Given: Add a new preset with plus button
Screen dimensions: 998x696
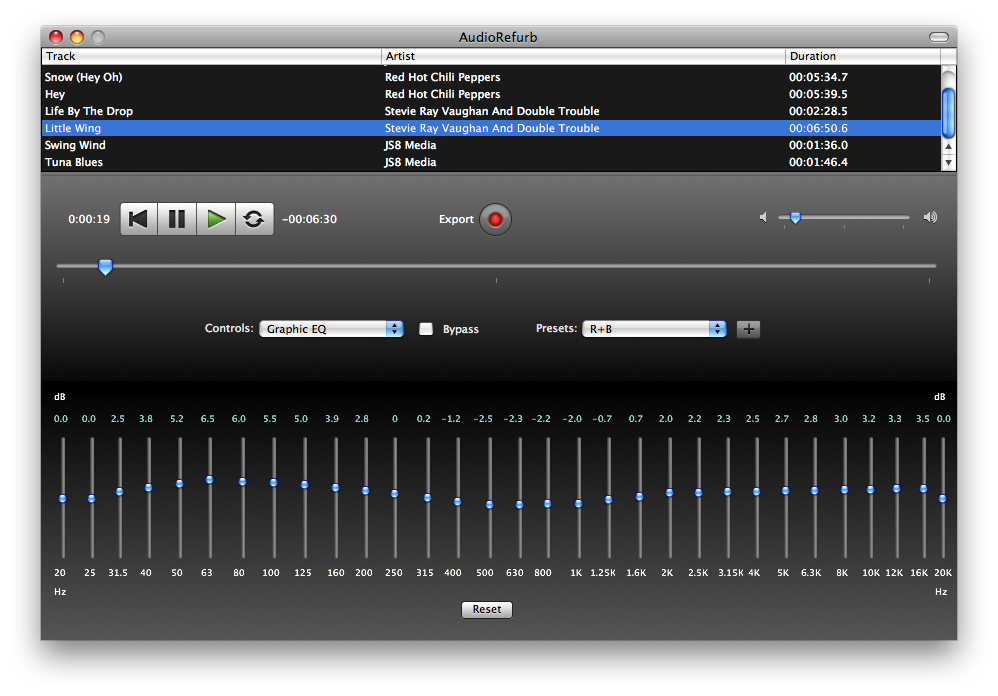Looking at the screenshot, I should [748, 329].
